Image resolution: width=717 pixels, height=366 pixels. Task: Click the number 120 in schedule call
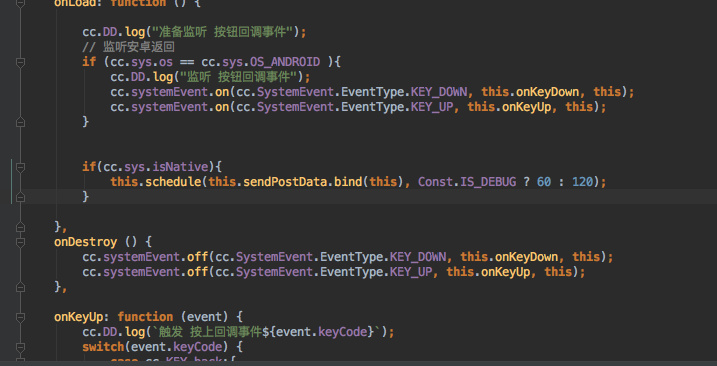583,182
